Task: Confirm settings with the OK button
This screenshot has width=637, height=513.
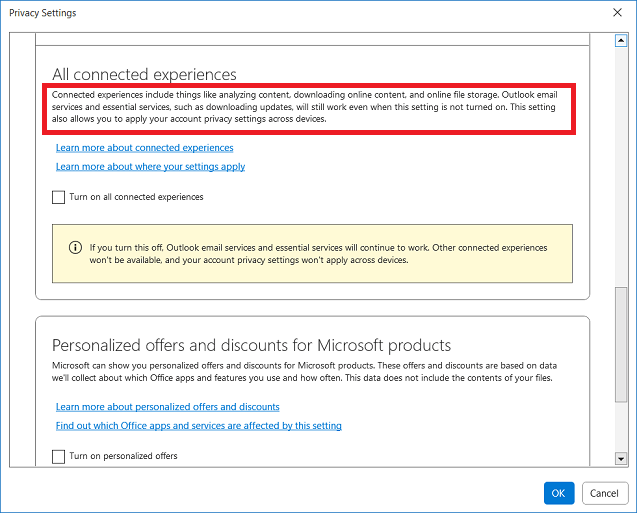Action: [559, 493]
